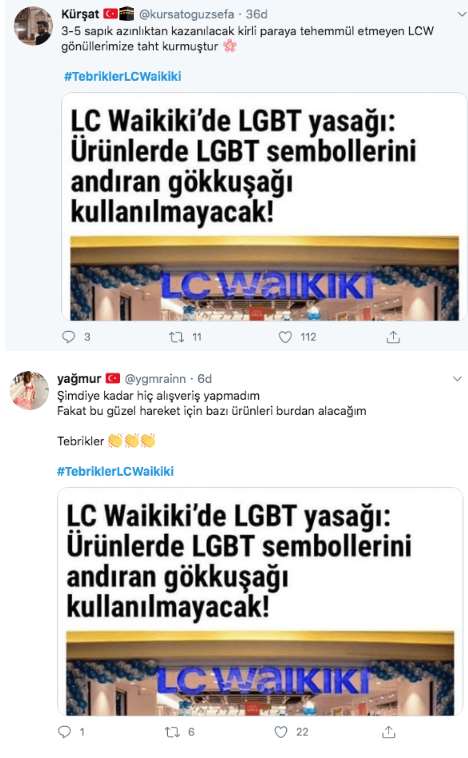Retweet Kürşat's tweet with 11 retweets
The width and height of the screenshot is (468, 758).
pos(176,336)
